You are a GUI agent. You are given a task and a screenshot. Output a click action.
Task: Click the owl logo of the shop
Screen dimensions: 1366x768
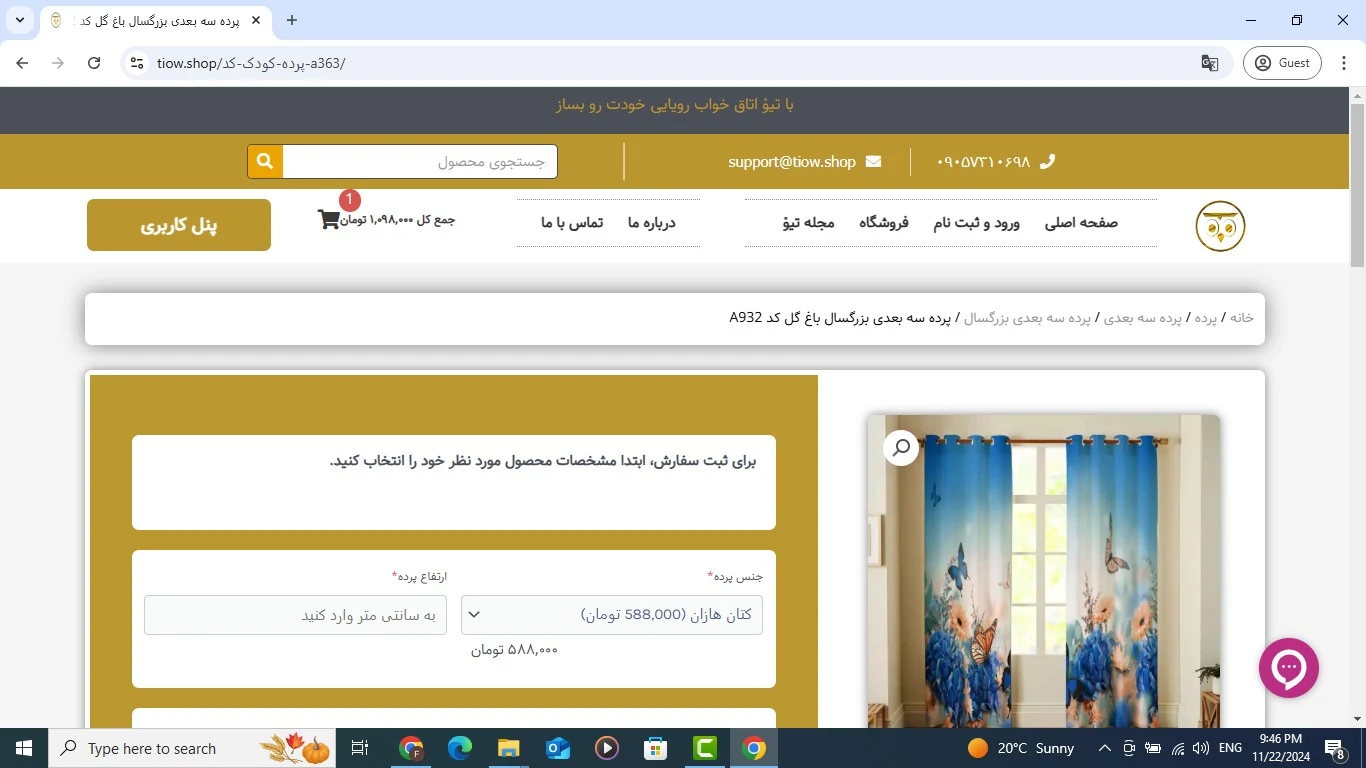pyautogui.click(x=1220, y=226)
